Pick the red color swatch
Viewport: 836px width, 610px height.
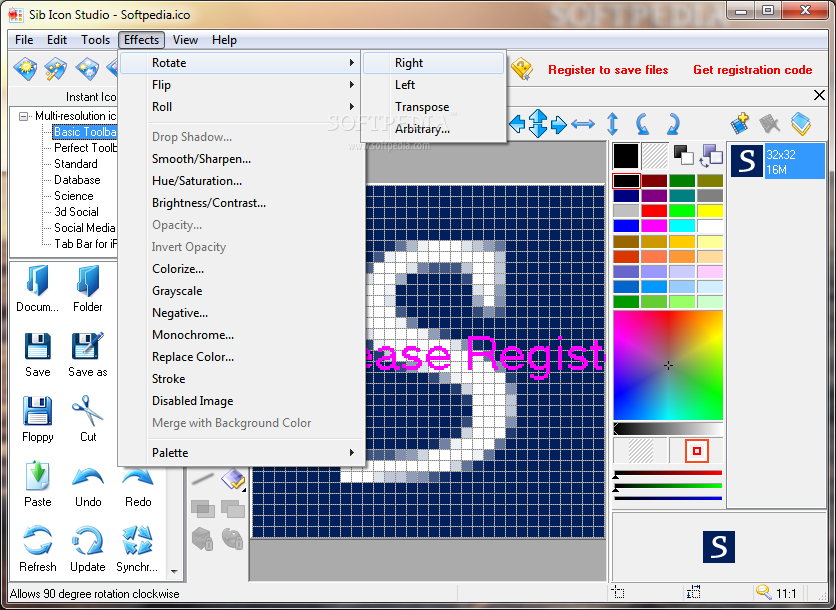tap(654, 211)
